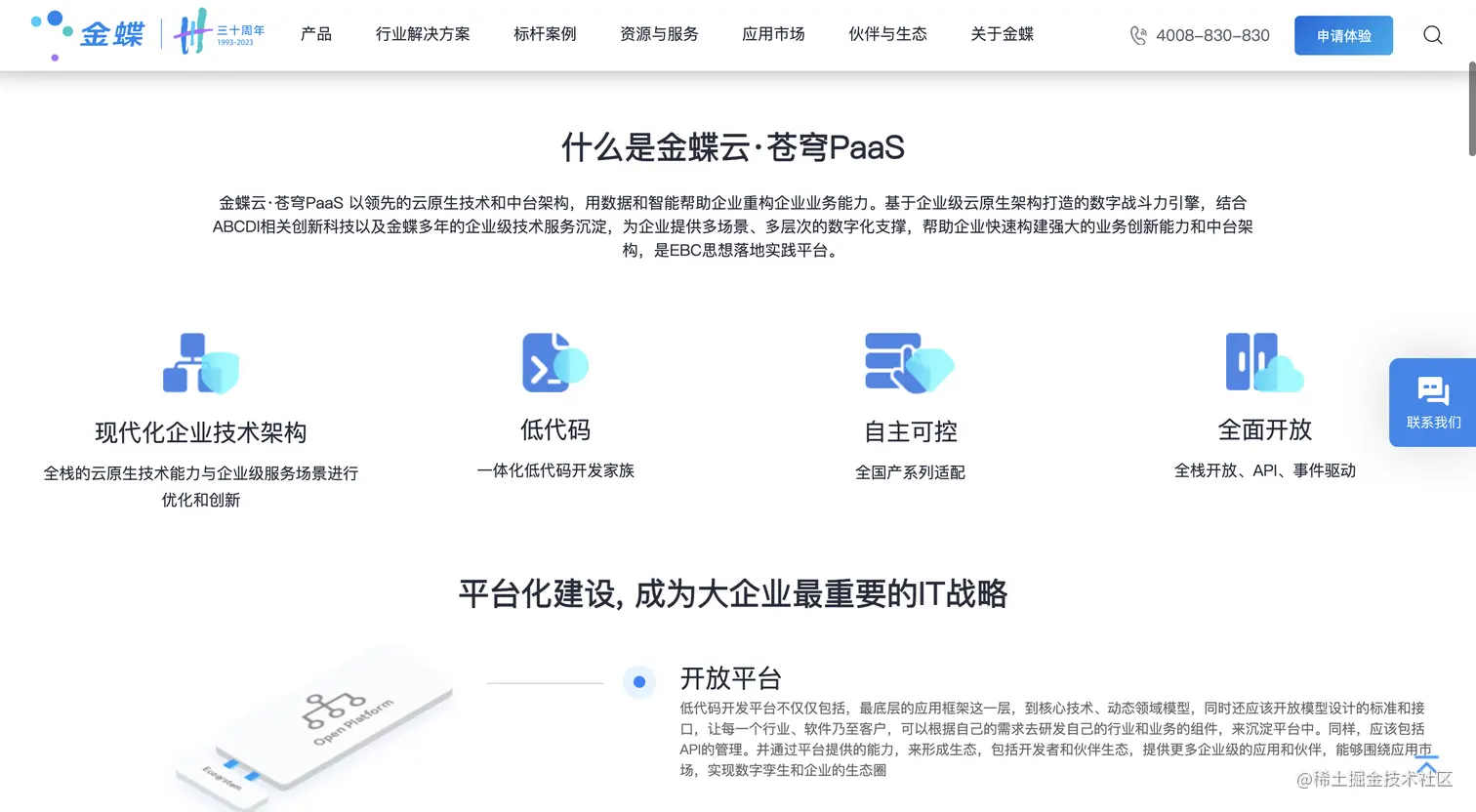Open the 产品 menu
Image resolution: width=1476 pixels, height=812 pixels.
(x=316, y=34)
